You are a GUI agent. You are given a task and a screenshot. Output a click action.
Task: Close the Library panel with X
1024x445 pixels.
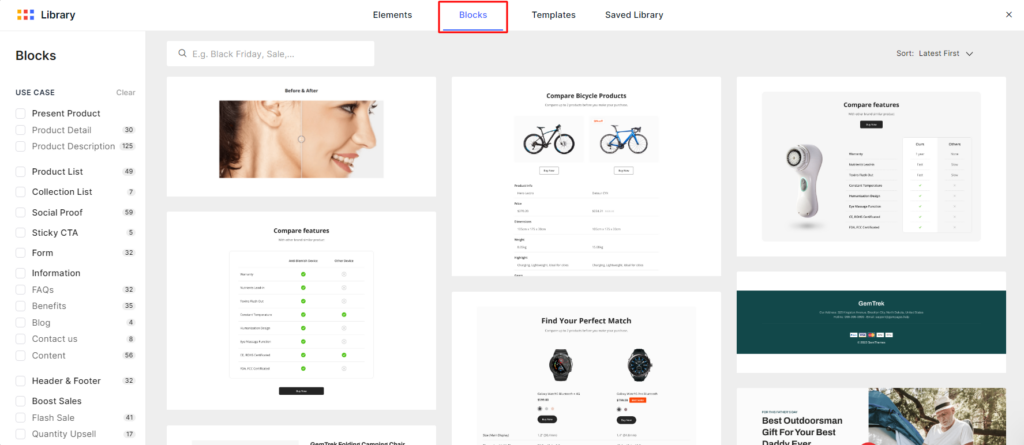1007,15
